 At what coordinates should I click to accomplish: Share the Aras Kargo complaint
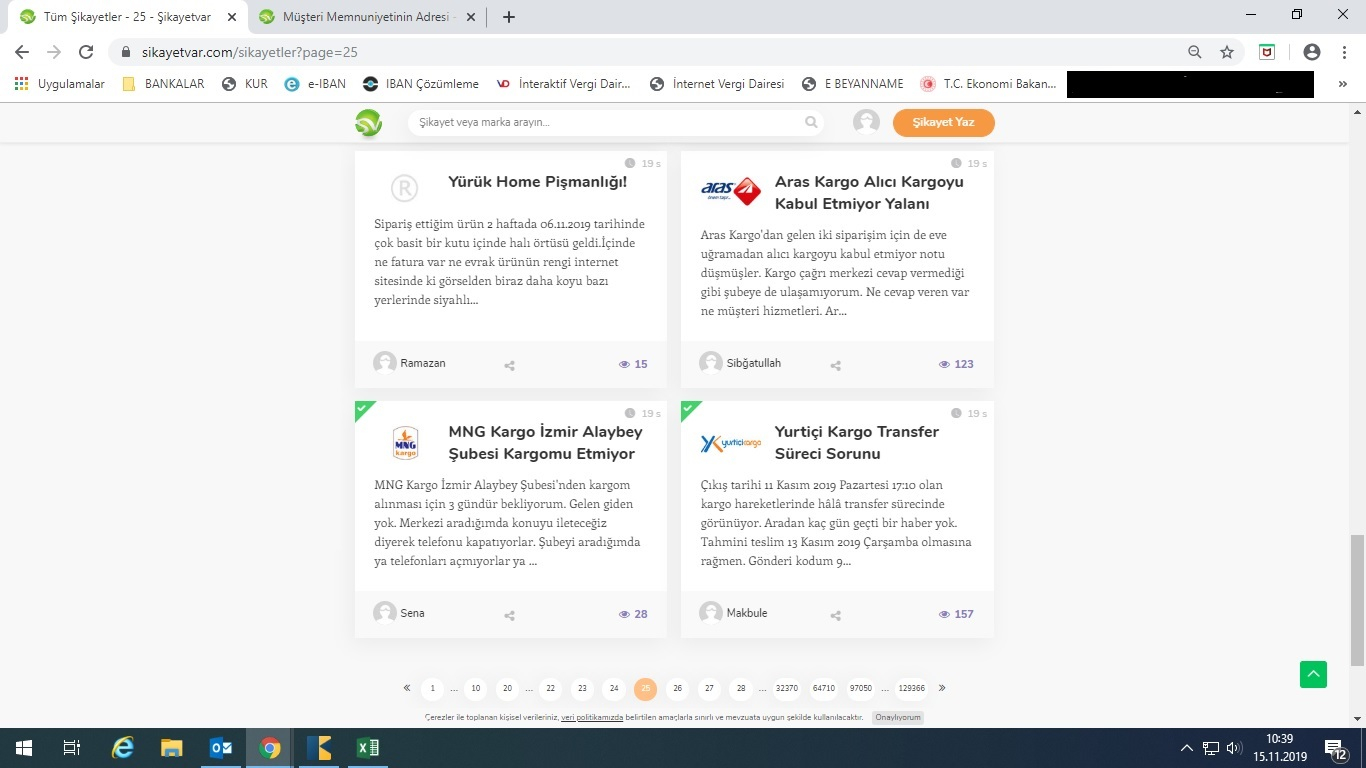(x=835, y=365)
